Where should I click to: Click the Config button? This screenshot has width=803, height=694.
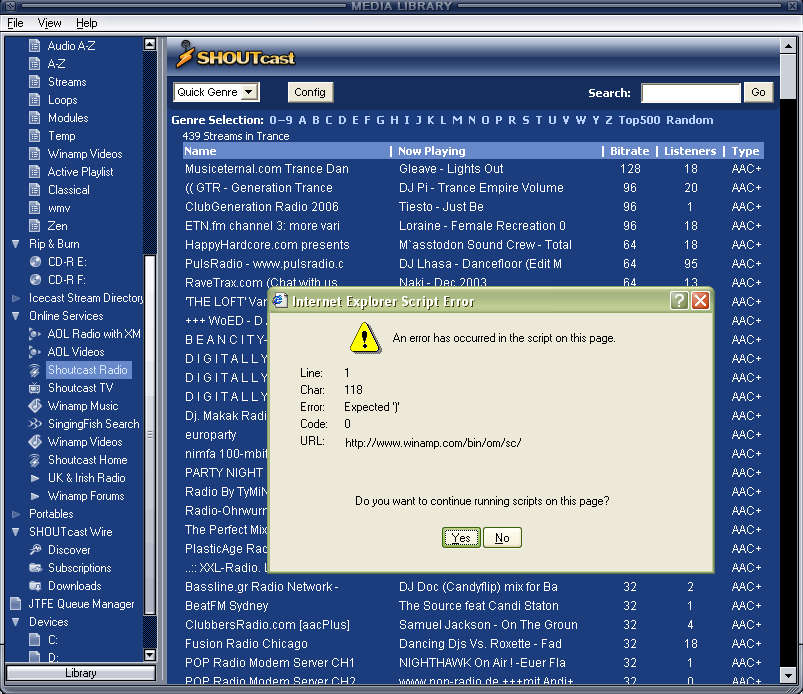pos(310,92)
